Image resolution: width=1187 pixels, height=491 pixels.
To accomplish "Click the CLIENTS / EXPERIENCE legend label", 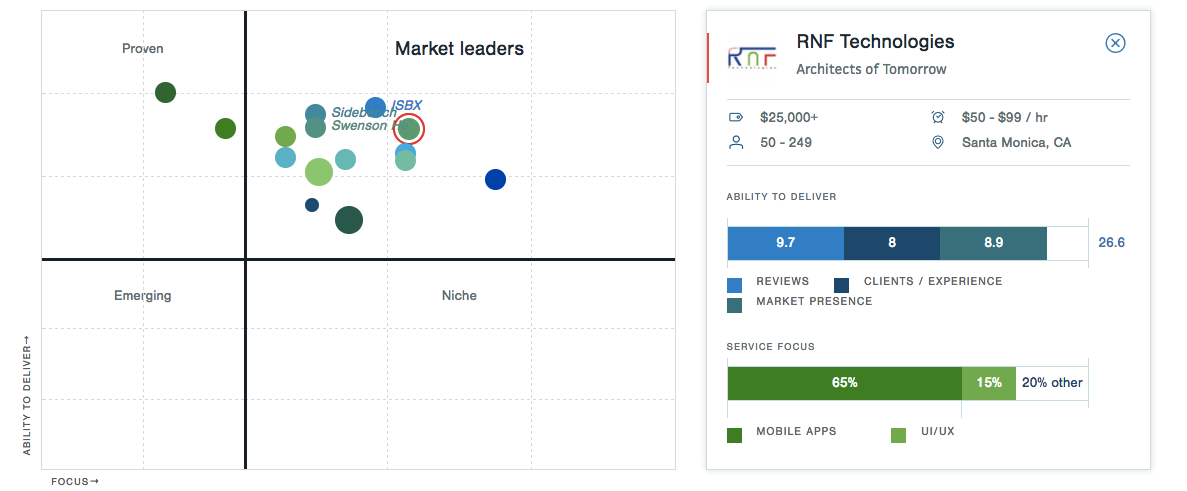I will click(933, 281).
